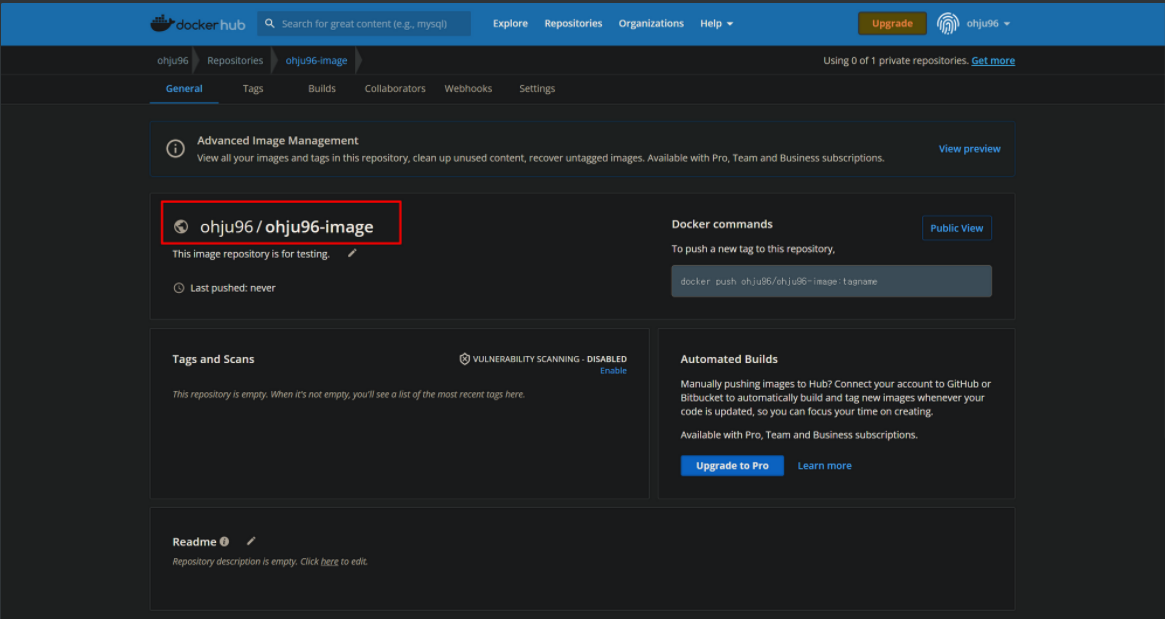Click the orange Upgrade button
This screenshot has width=1165, height=619.
892,24
